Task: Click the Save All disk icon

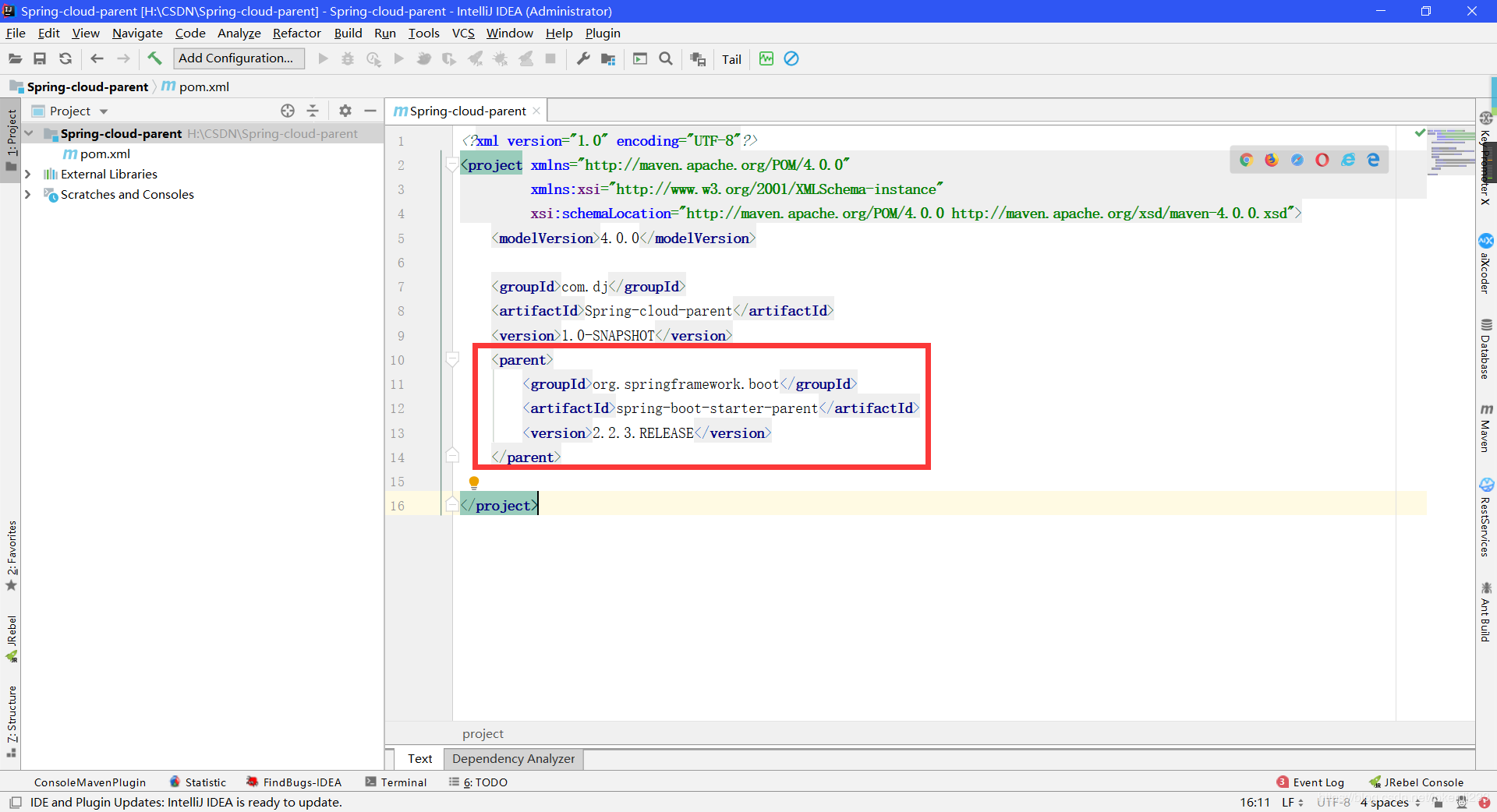Action: click(x=40, y=58)
